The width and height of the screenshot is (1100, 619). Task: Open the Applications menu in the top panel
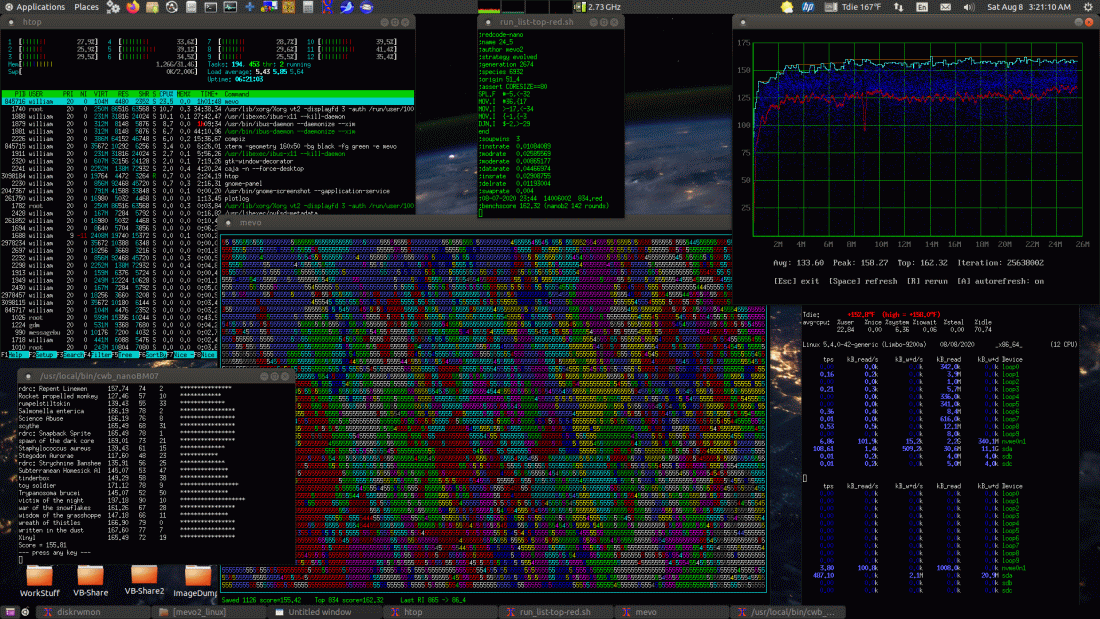[x=34, y=7]
